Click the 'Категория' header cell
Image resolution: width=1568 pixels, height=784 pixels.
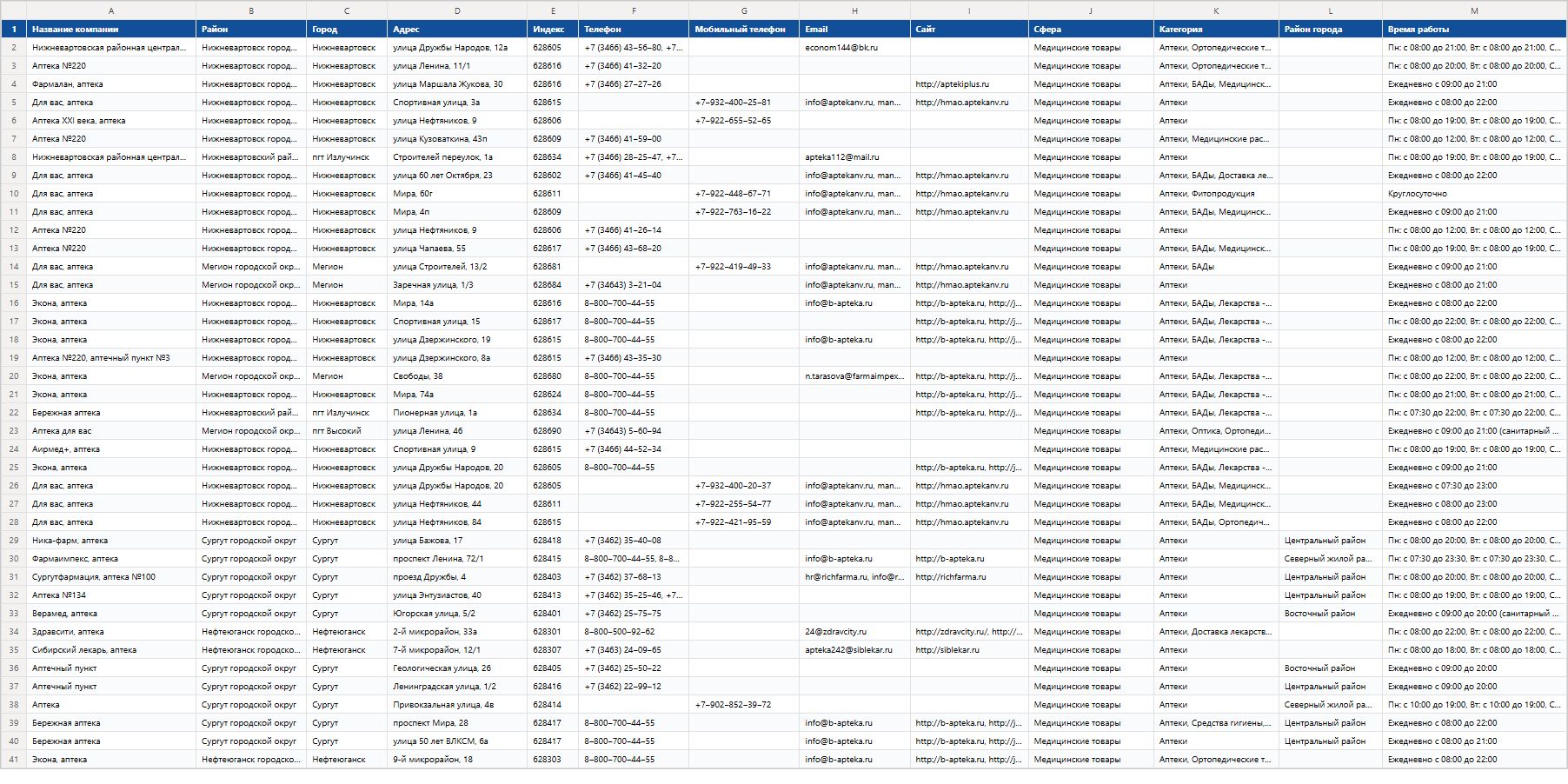(1216, 29)
